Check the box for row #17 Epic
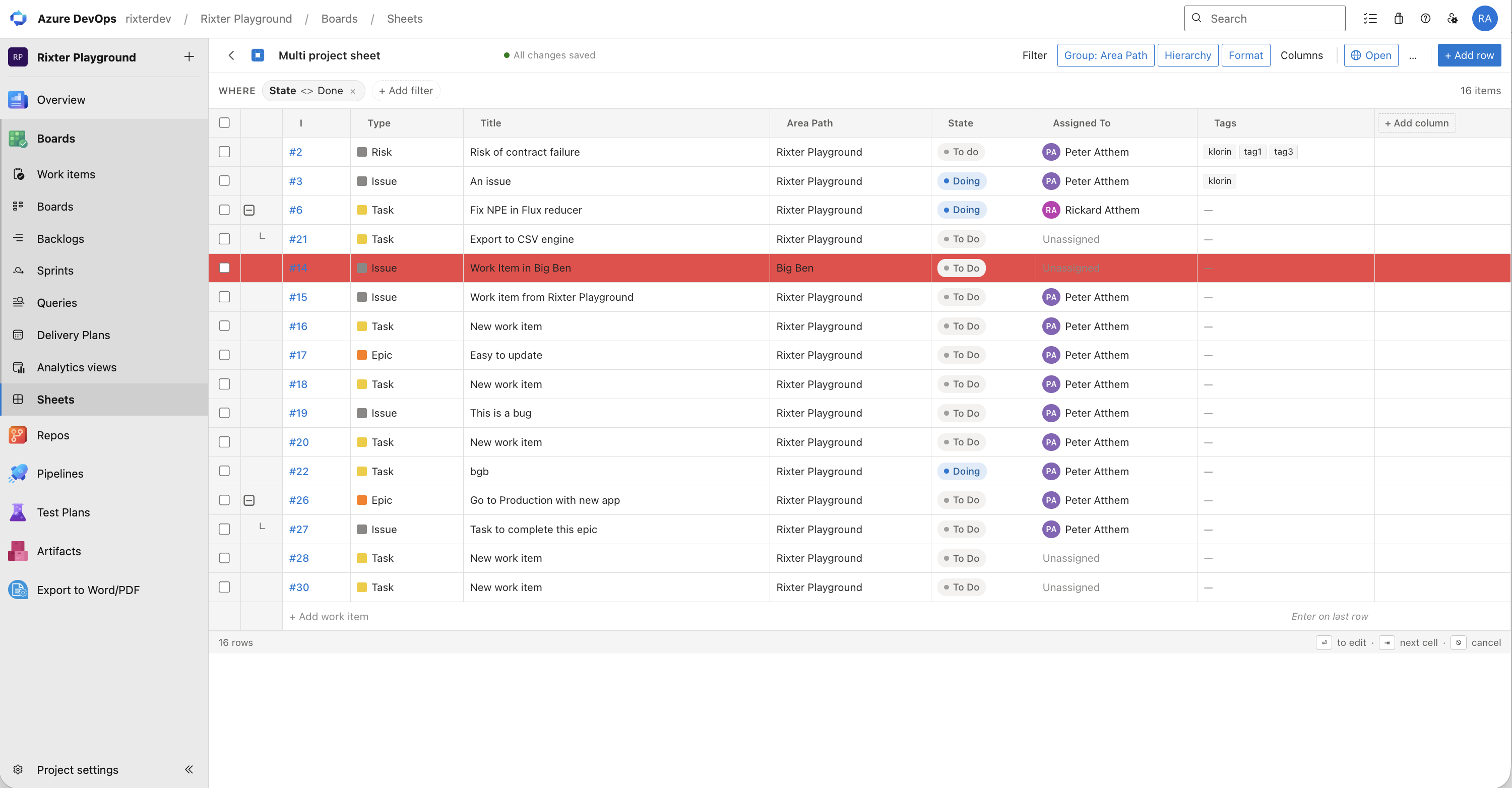The width and height of the screenshot is (1512, 788). 224,355
